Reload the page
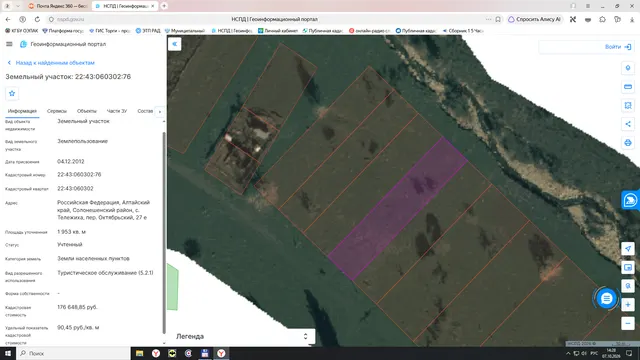Screen dimensions: 640x360 click(x=37, y=19)
